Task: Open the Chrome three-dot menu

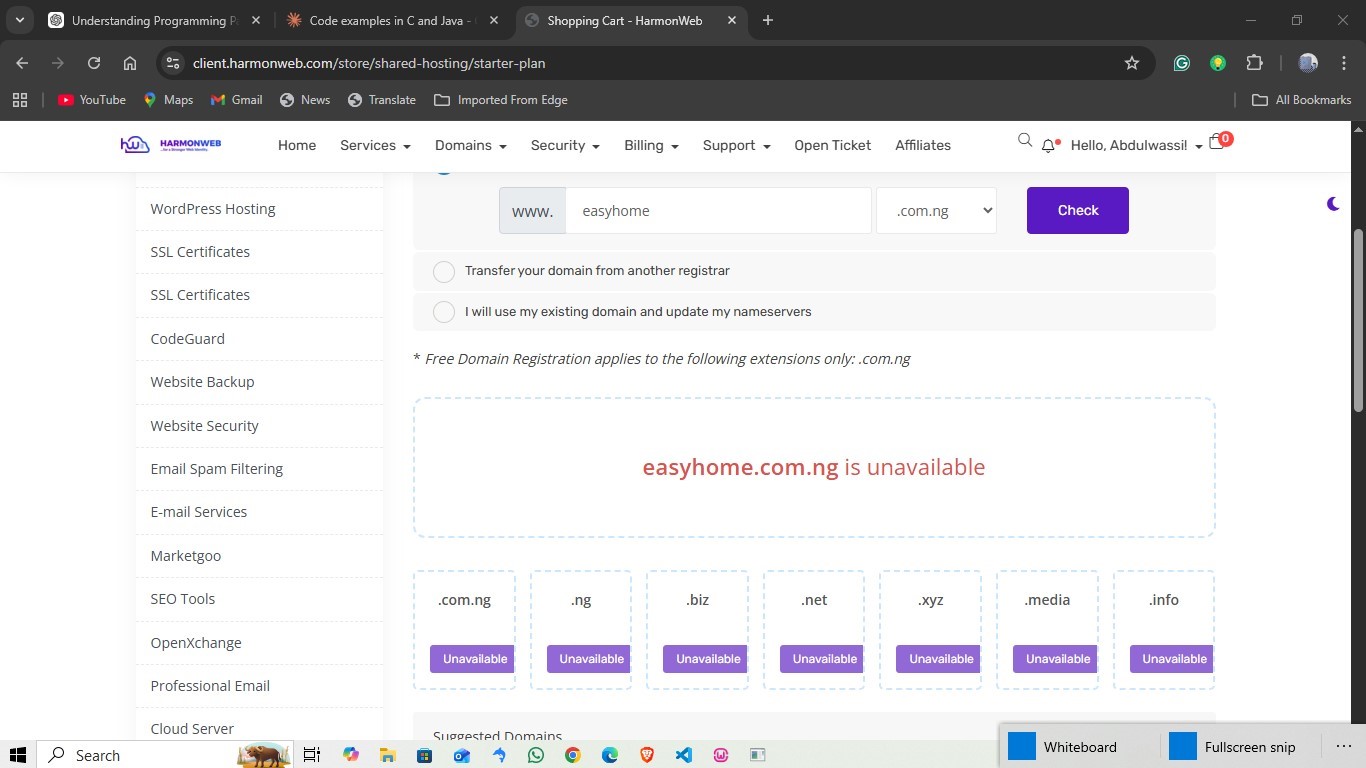Action: tap(1343, 63)
